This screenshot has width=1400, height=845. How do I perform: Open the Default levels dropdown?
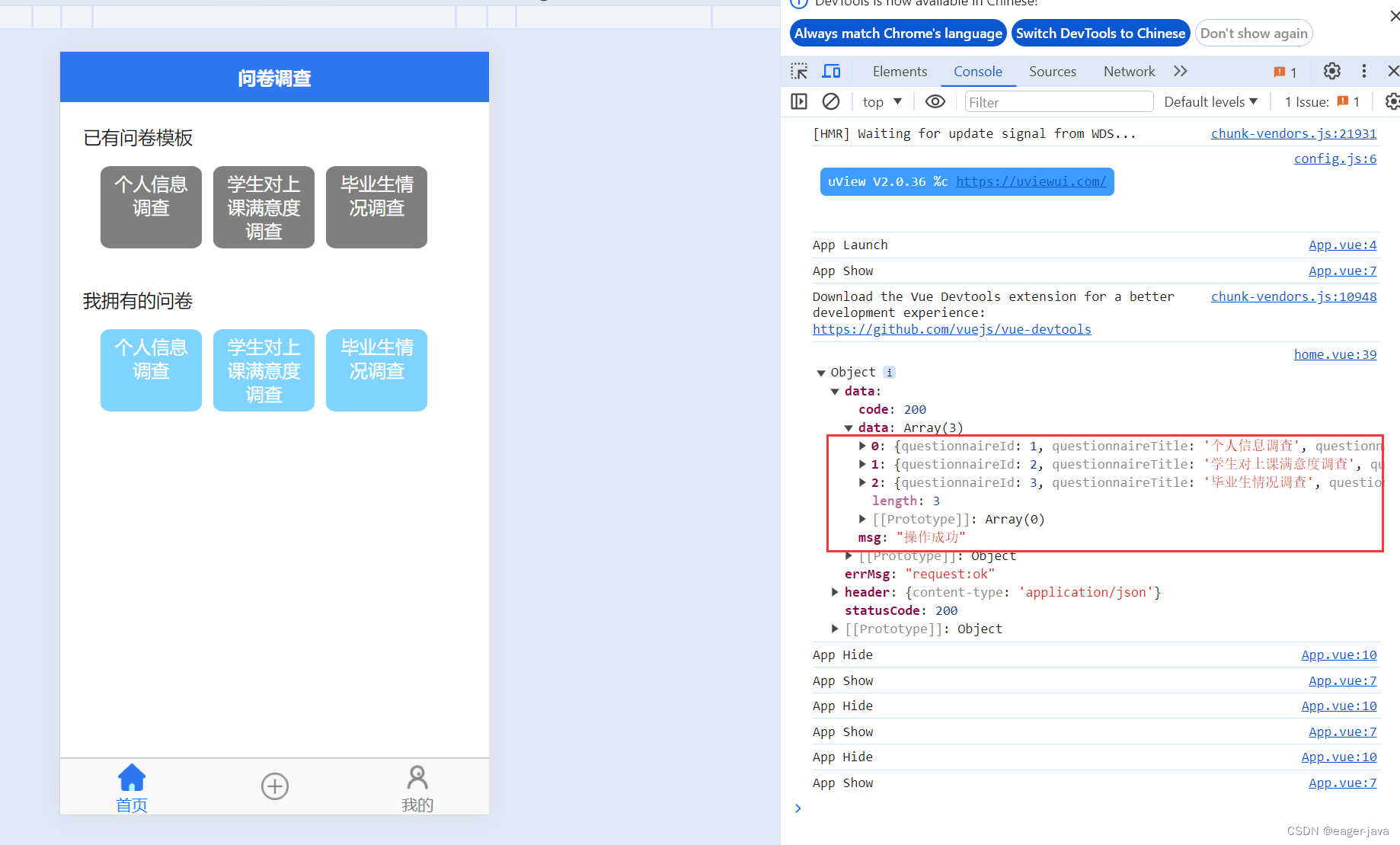(x=1210, y=101)
